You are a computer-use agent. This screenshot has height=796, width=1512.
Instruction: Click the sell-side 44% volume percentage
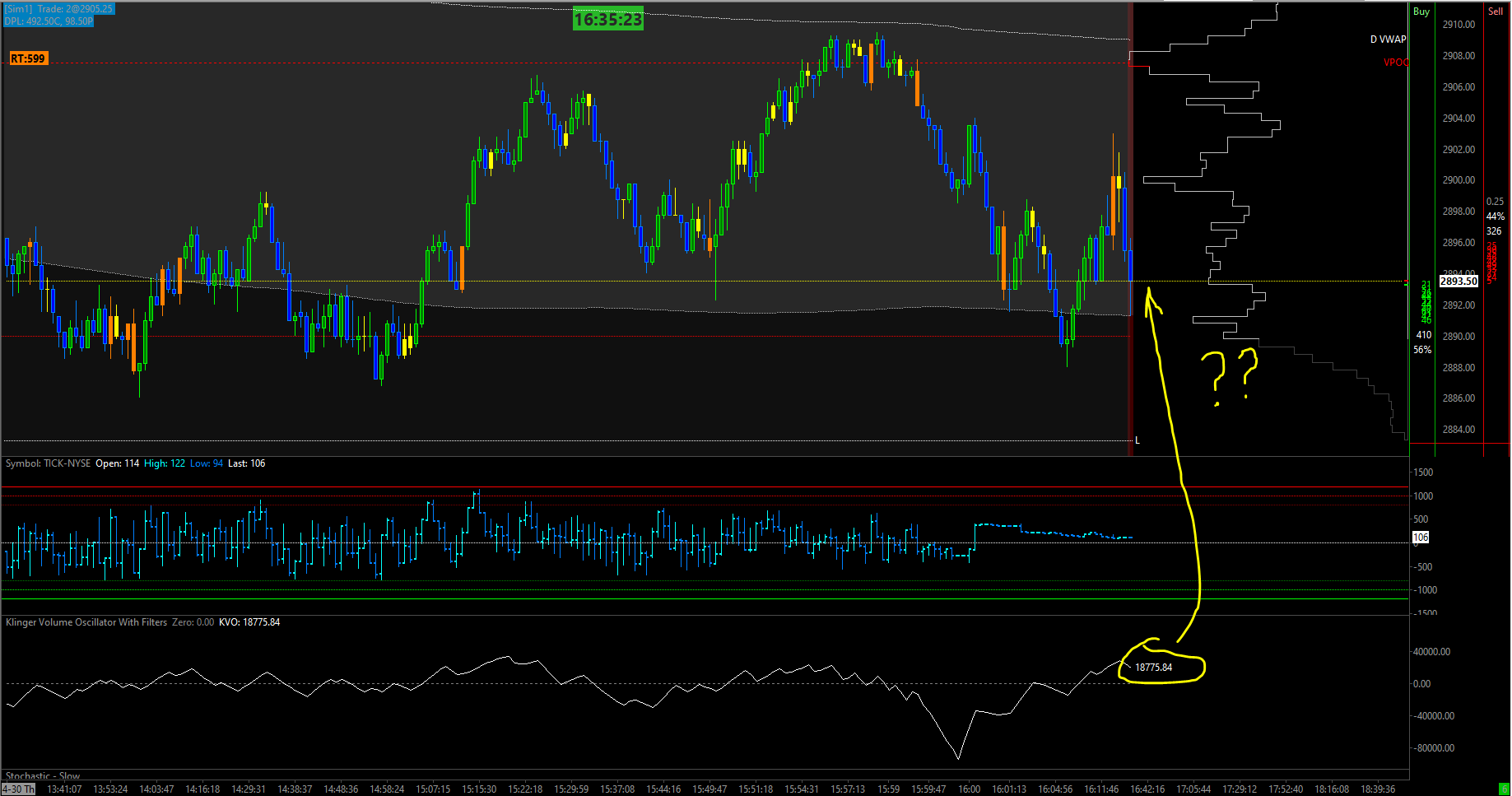tap(1495, 216)
